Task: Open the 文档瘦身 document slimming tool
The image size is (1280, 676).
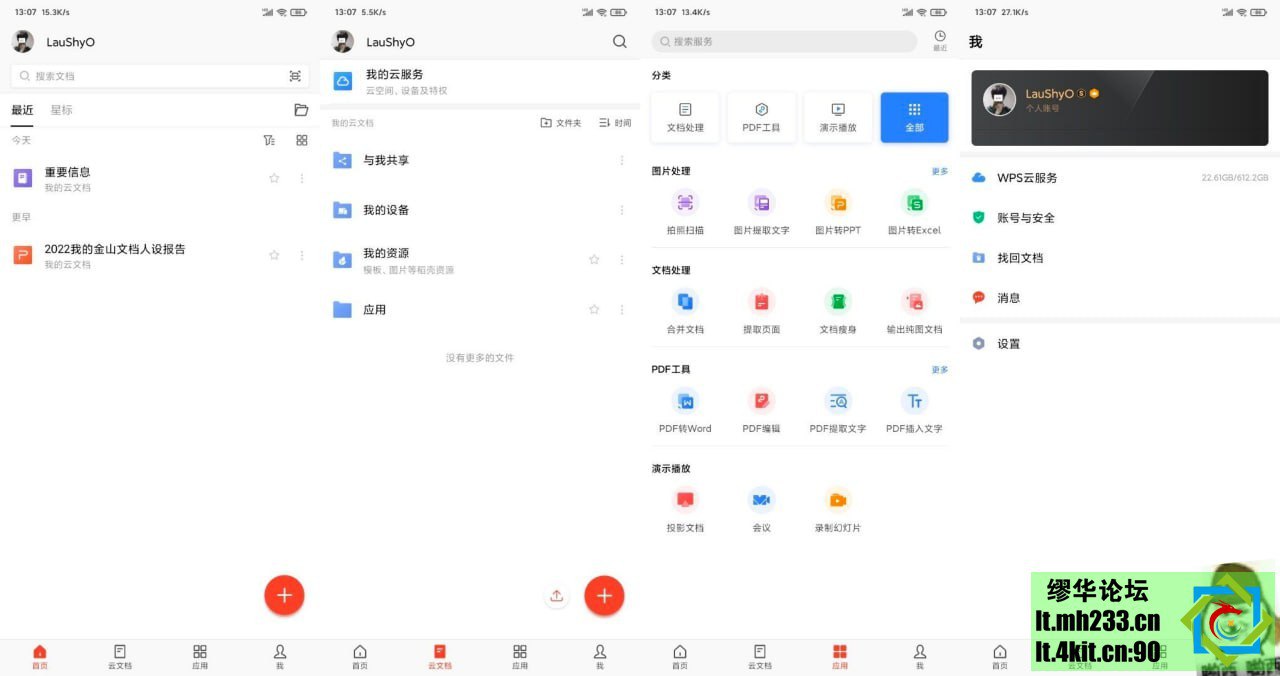Action: pos(838,303)
